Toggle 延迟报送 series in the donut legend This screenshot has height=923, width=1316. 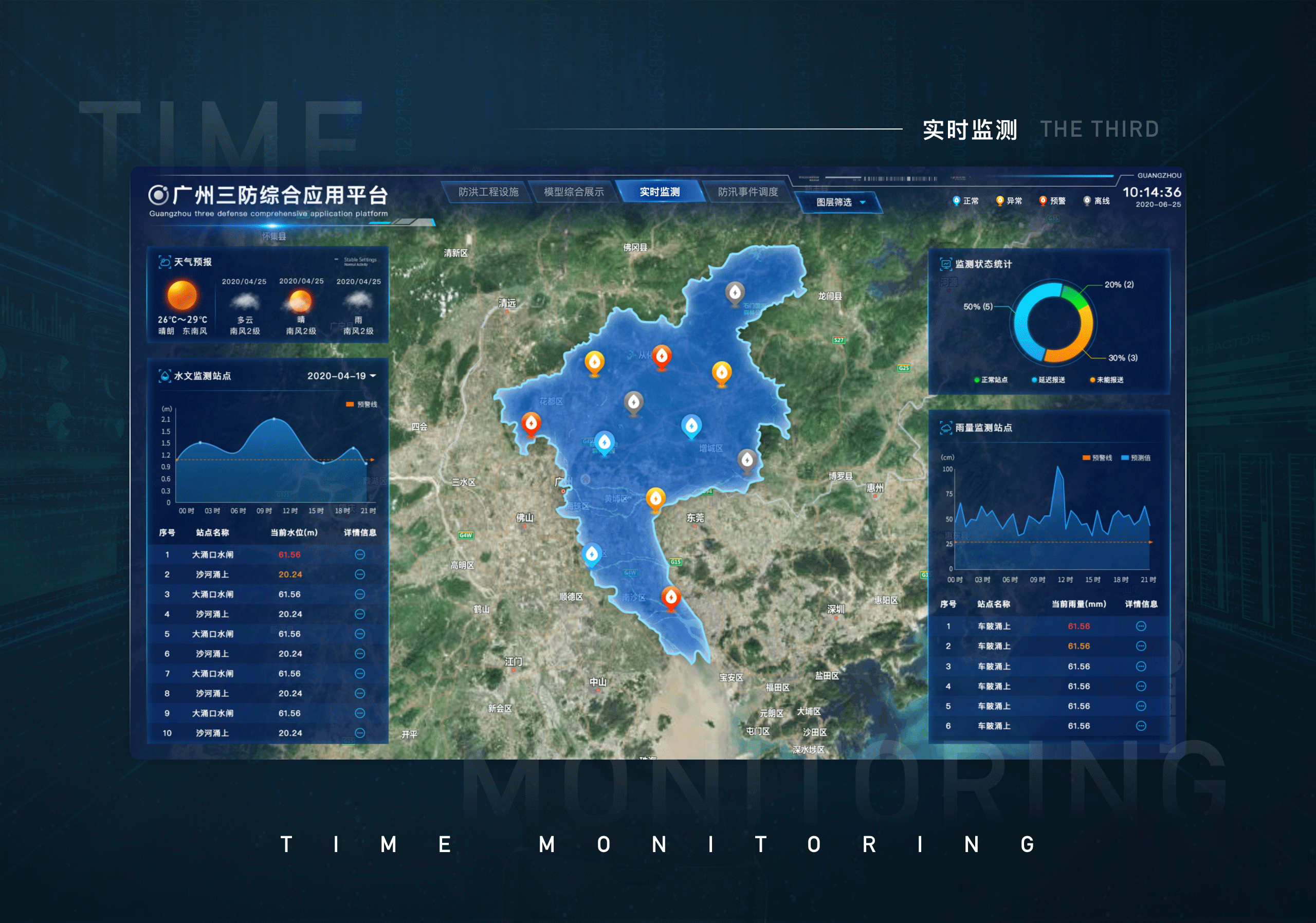1048,380
